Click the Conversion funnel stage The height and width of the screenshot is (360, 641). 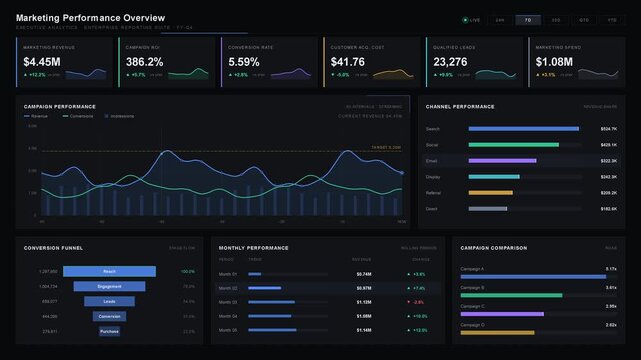pyautogui.click(x=109, y=316)
